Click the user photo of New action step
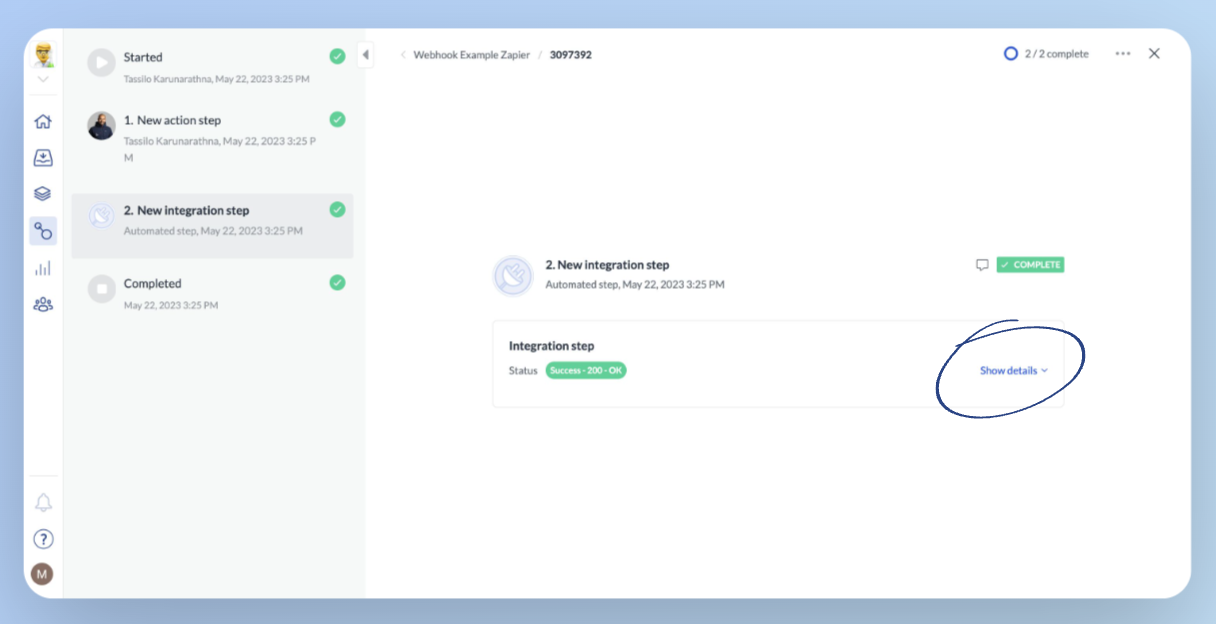 tap(101, 125)
